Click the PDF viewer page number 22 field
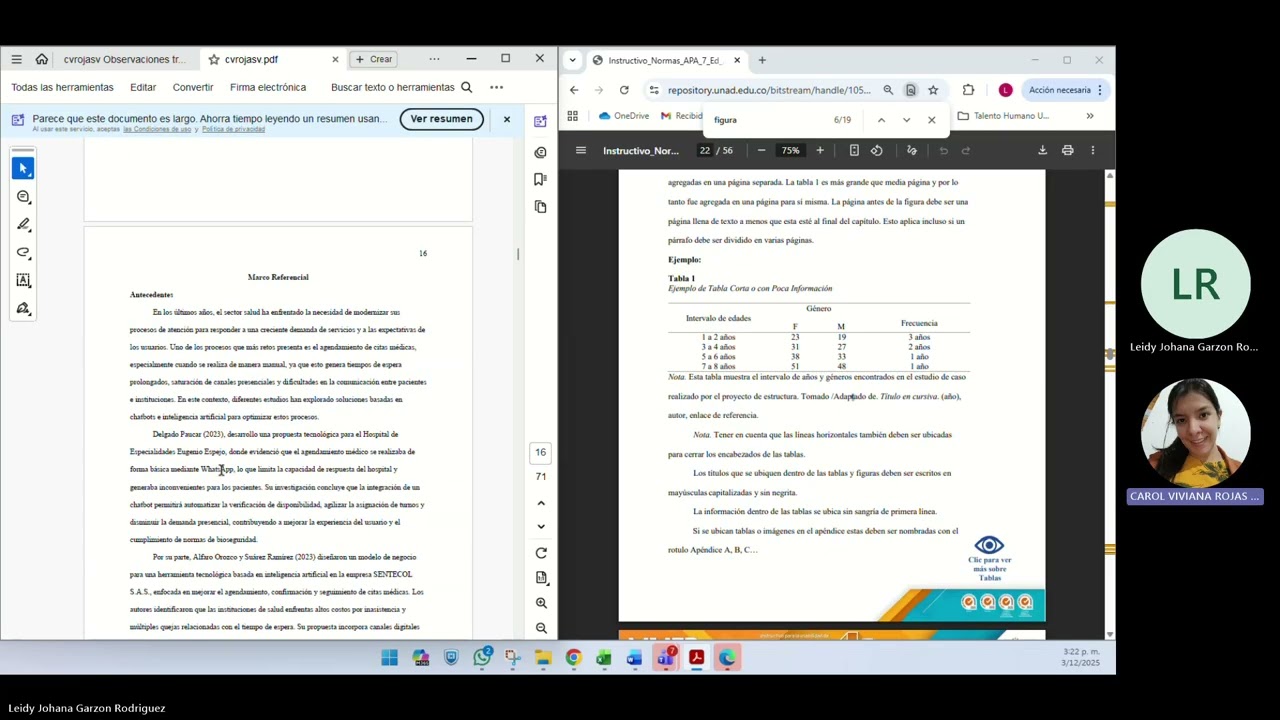Viewport: 1280px width, 720px height. point(705,151)
